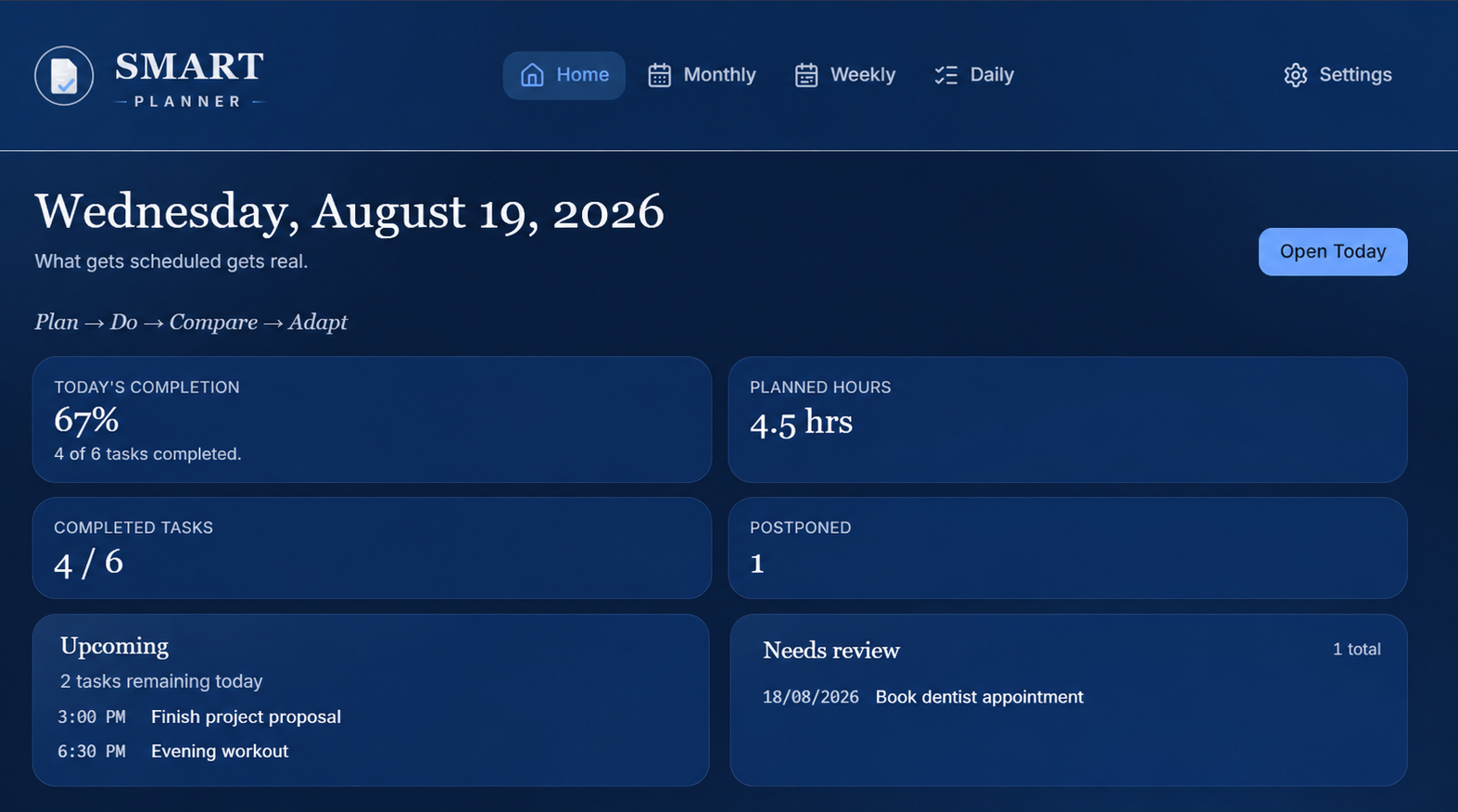Go to the Daily view
Screen dimensions: 1458x812
point(974,75)
